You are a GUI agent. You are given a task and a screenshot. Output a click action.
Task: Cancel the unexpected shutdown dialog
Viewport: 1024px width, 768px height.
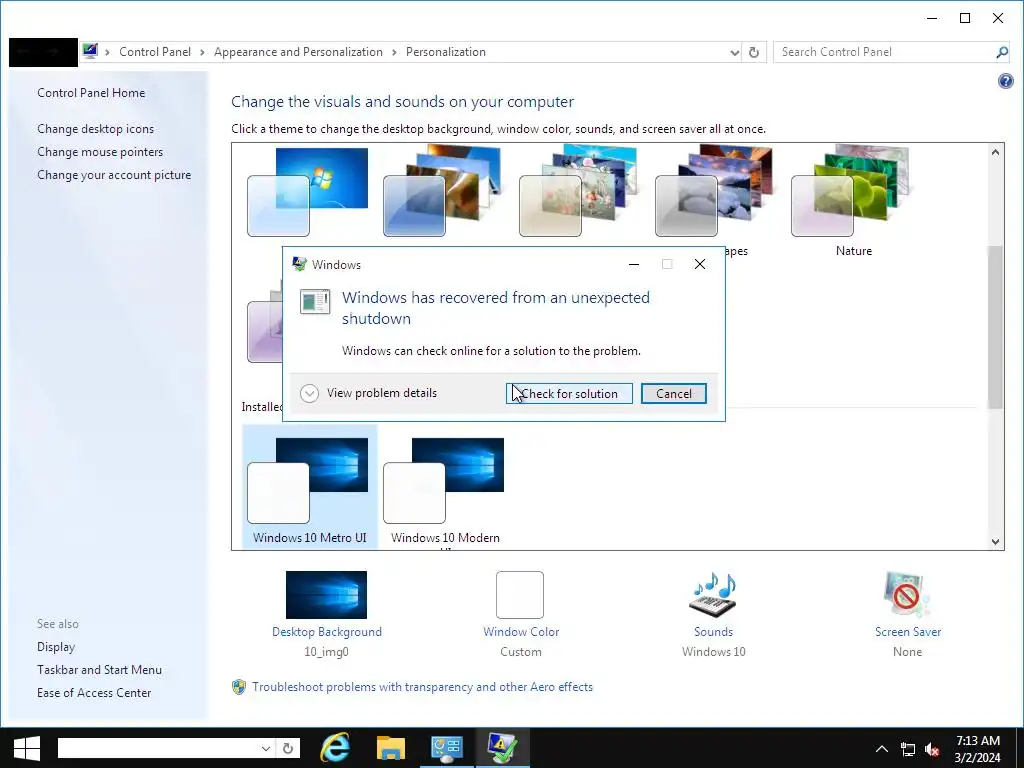click(673, 394)
